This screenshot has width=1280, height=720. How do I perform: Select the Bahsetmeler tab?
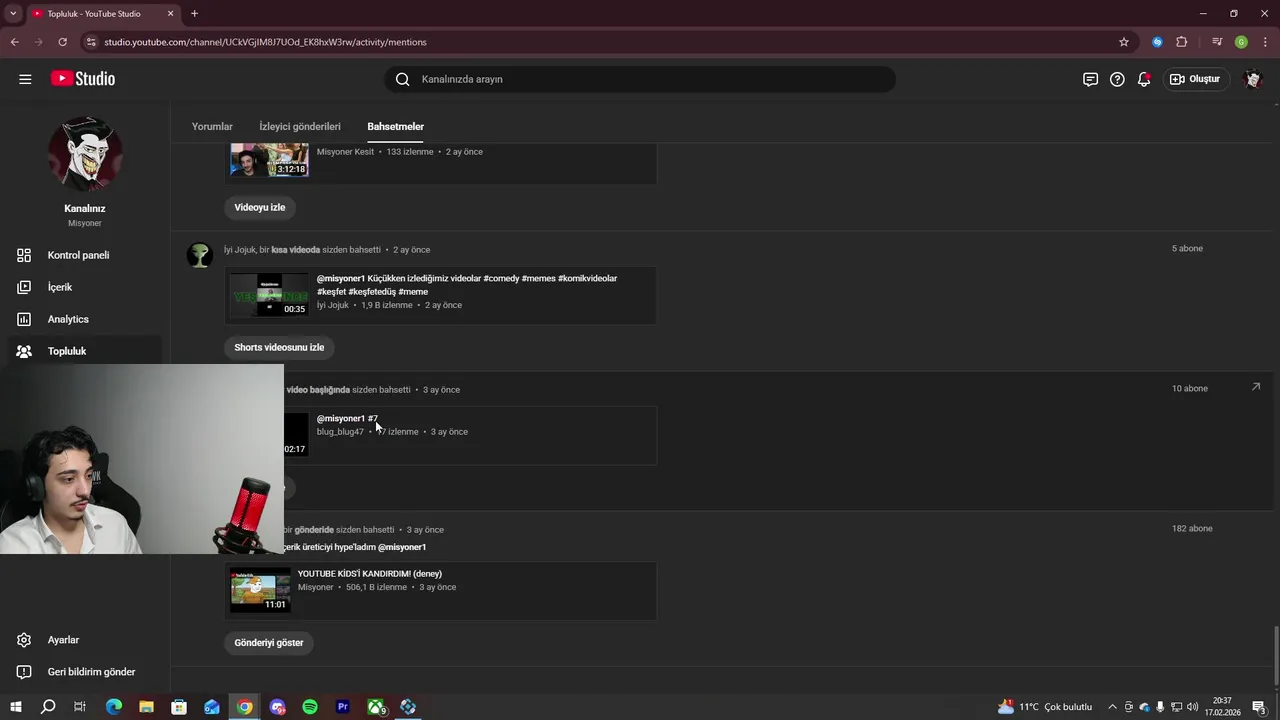click(396, 127)
